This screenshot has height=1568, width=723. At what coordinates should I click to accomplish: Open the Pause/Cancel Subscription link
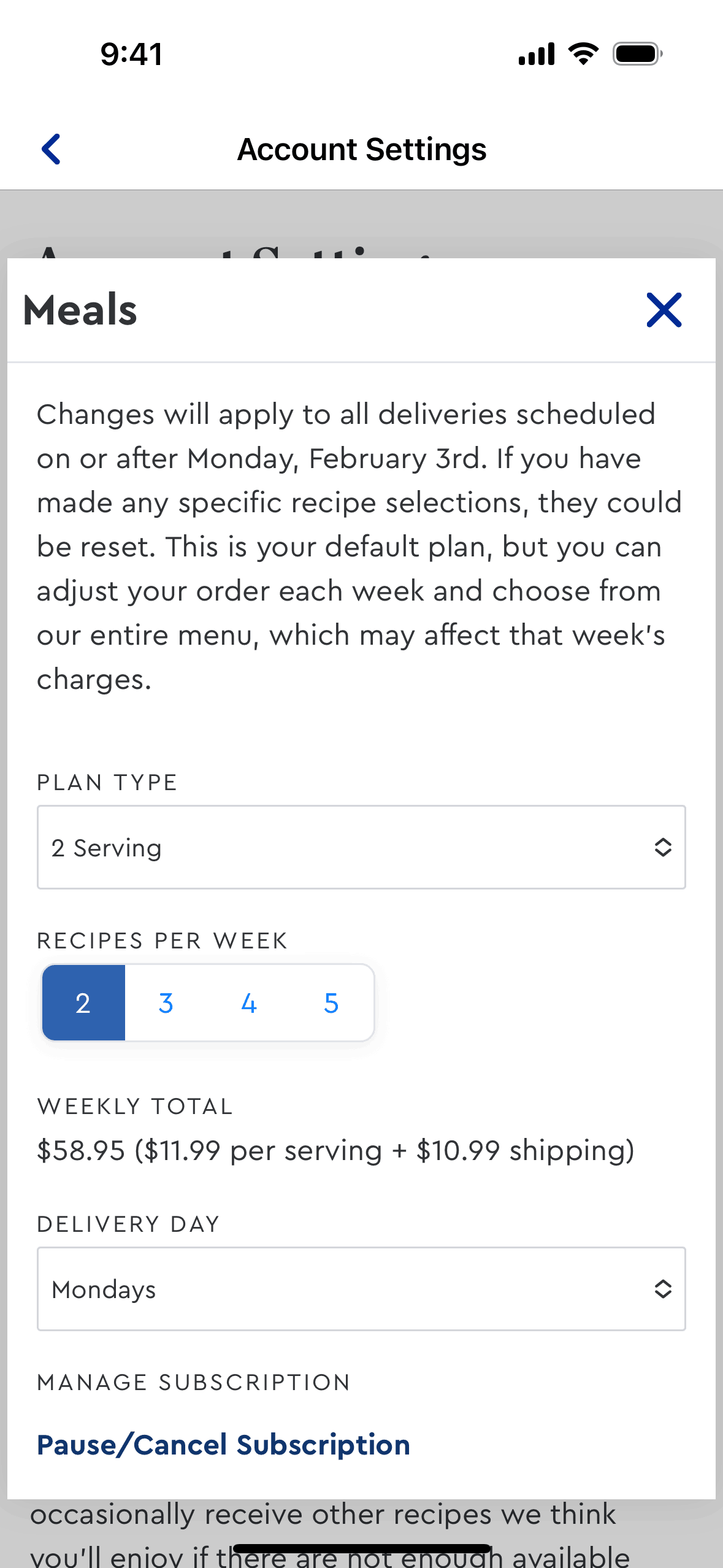click(x=223, y=1445)
